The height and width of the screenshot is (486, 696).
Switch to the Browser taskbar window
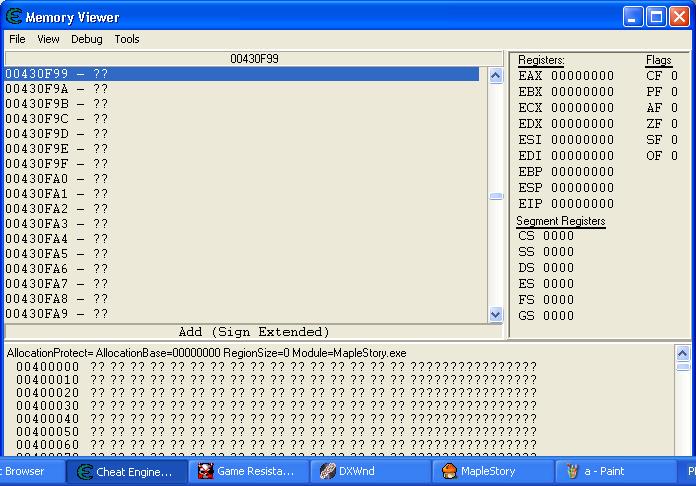pyautogui.click(x=32, y=471)
